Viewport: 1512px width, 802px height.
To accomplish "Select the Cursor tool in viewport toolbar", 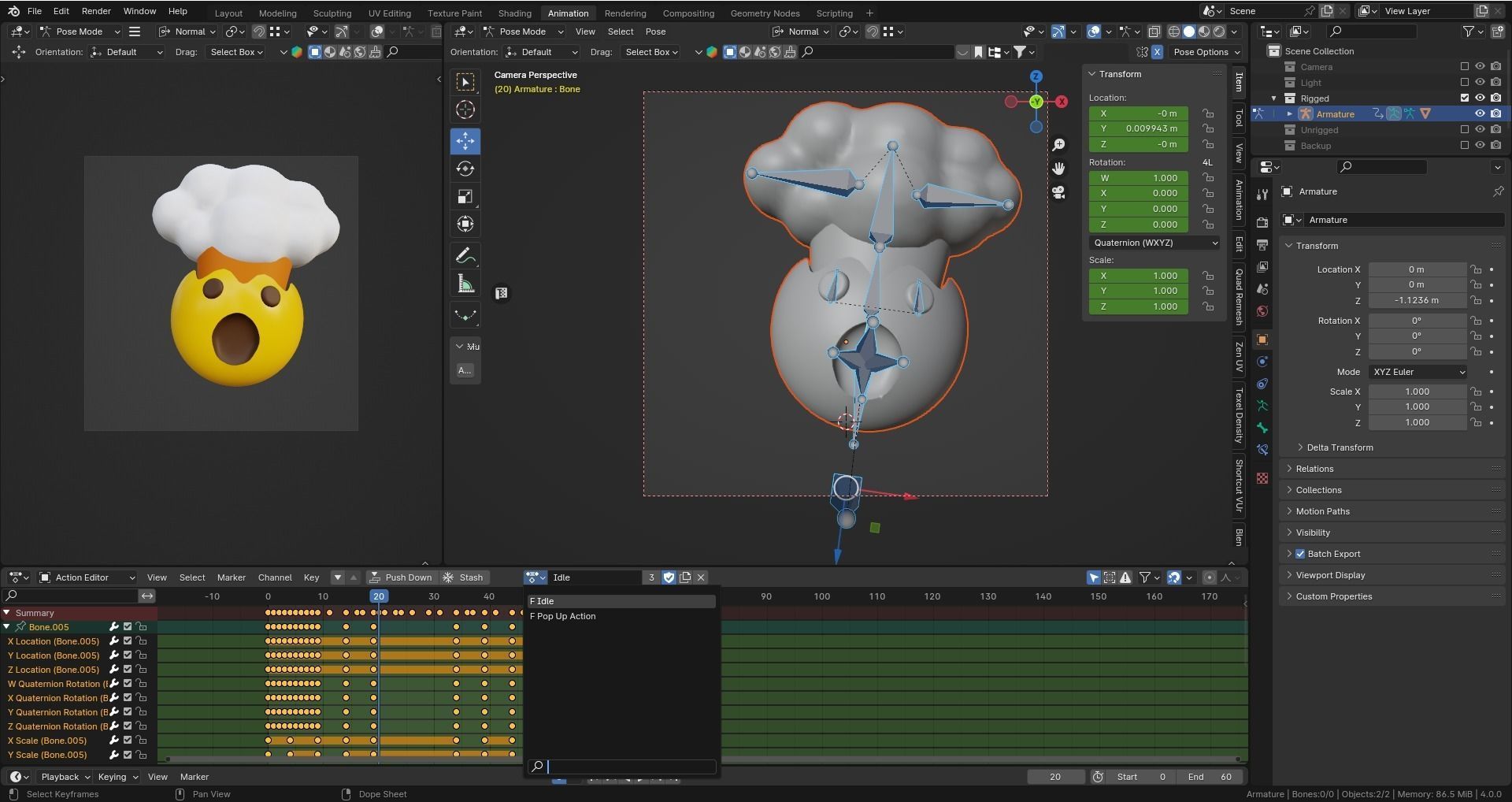I will 465,110.
